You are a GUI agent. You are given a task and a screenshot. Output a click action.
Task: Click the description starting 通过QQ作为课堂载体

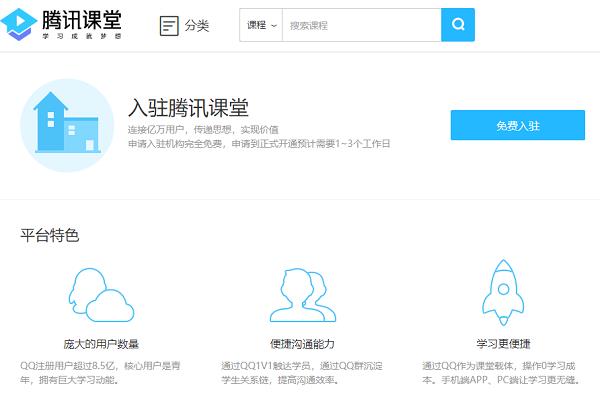[x=502, y=373]
